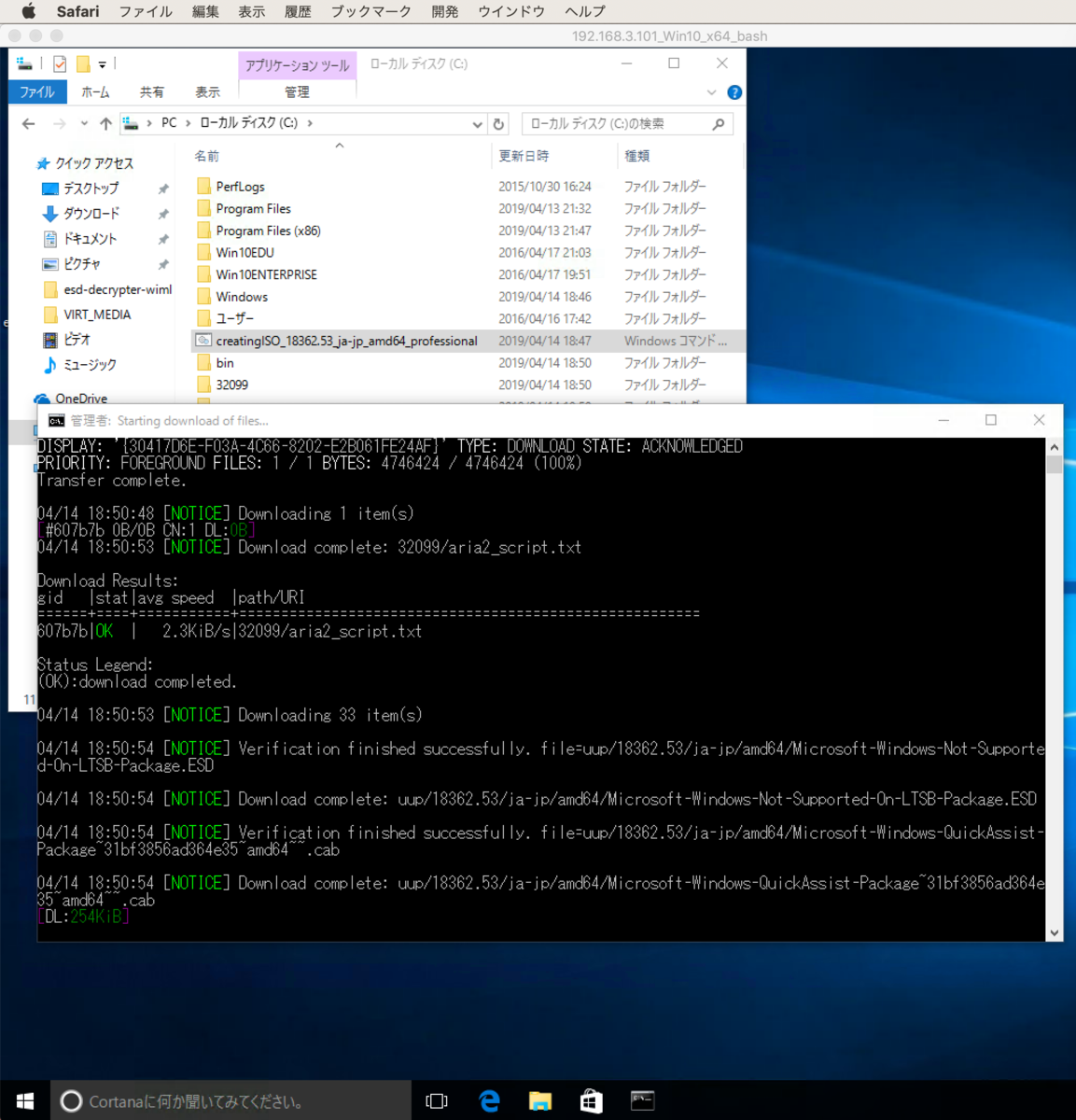
Task: Launch Microsoft Edge from taskbar
Action: [489, 1100]
